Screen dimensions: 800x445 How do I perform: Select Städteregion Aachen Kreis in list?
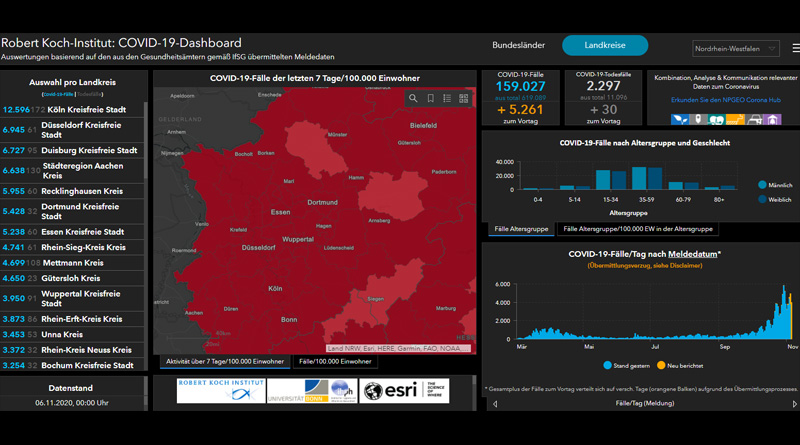pyautogui.click(x=72, y=170)
